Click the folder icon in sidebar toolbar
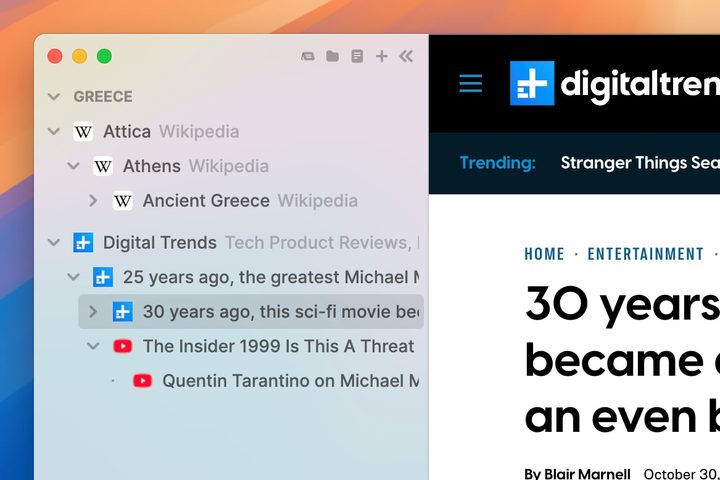The height and width of the screenshot is (480, 720). pos(332,56)
